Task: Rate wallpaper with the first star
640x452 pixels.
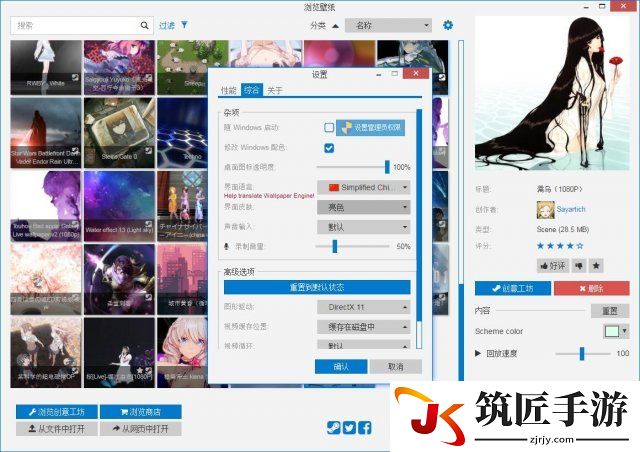Action: [x=540, y=246]
